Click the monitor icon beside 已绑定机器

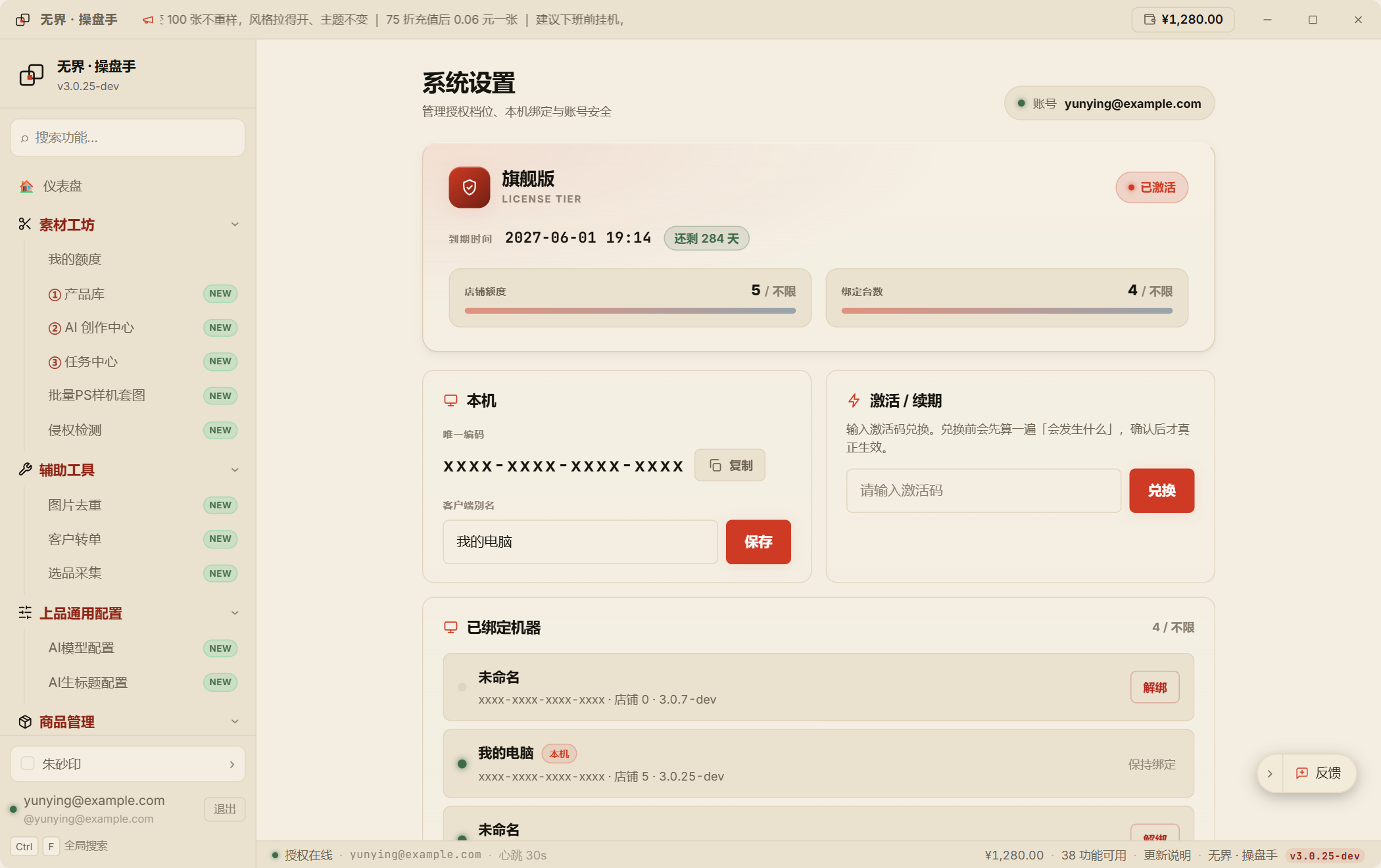450,627
